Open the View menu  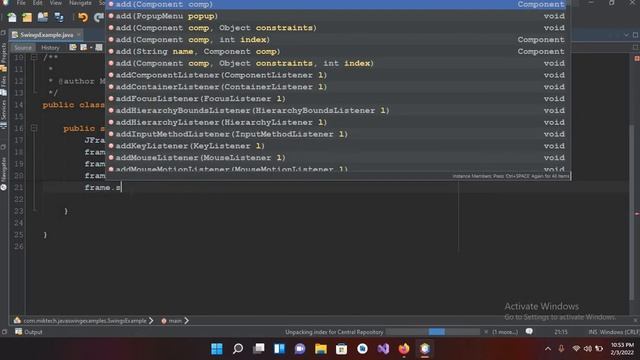click(56, 3)
